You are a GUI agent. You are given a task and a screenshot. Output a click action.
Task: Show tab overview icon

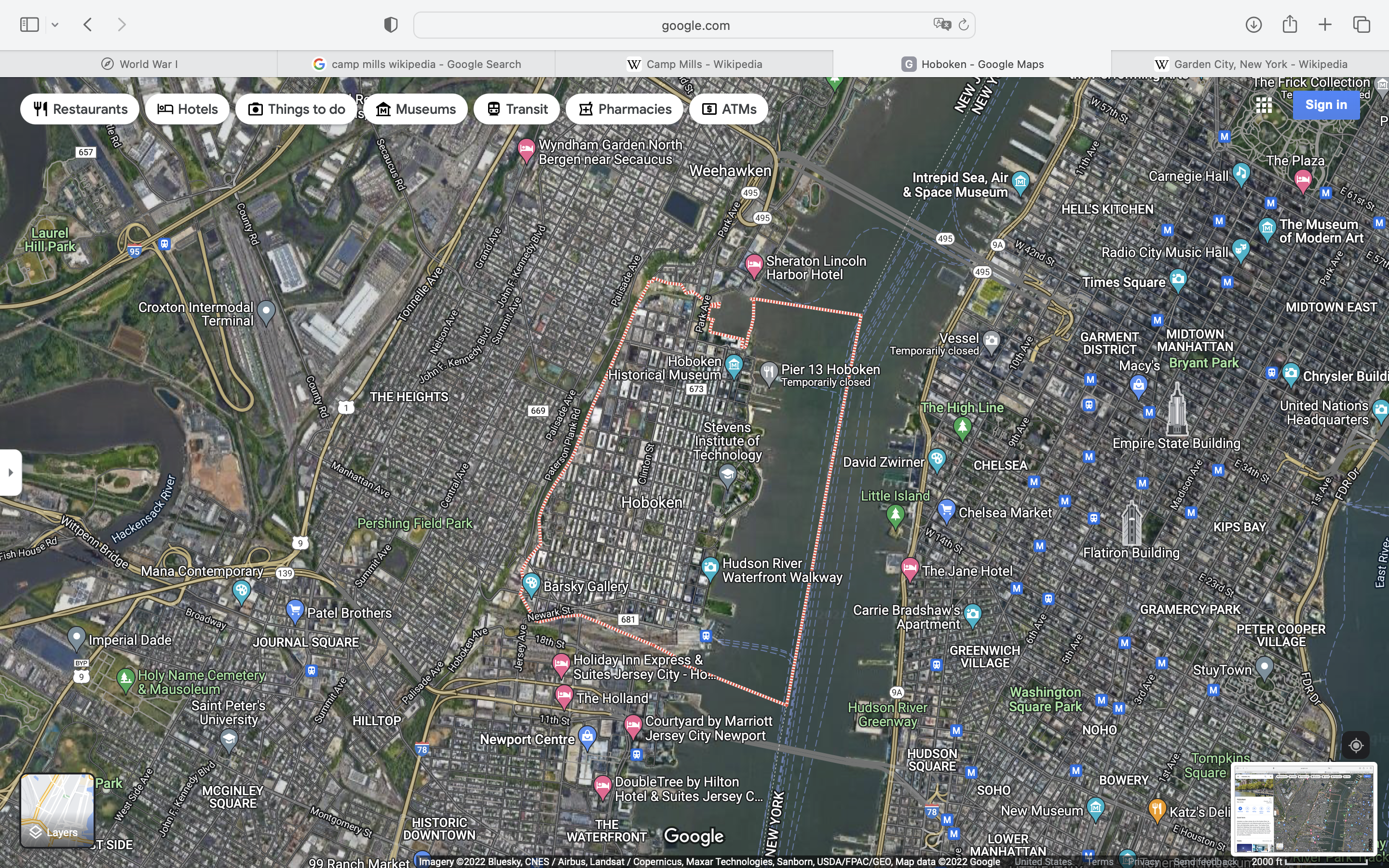click(x=1362, y=25)
